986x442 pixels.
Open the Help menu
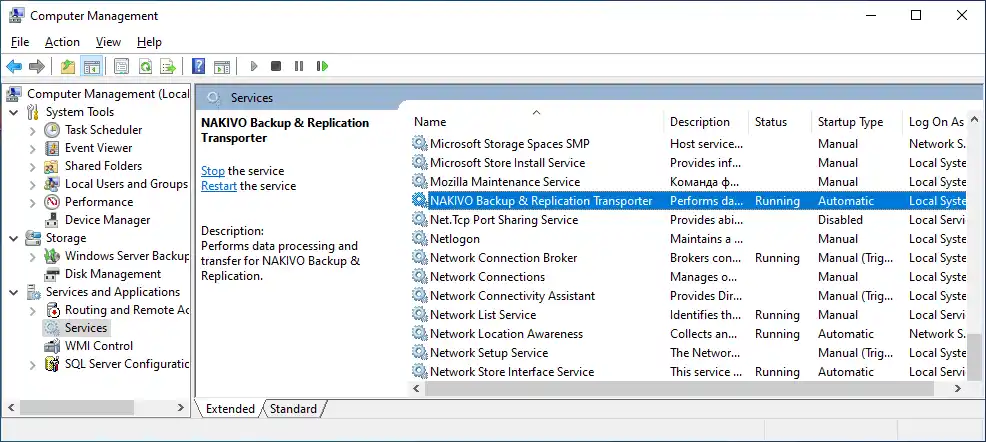pos(149,42)
